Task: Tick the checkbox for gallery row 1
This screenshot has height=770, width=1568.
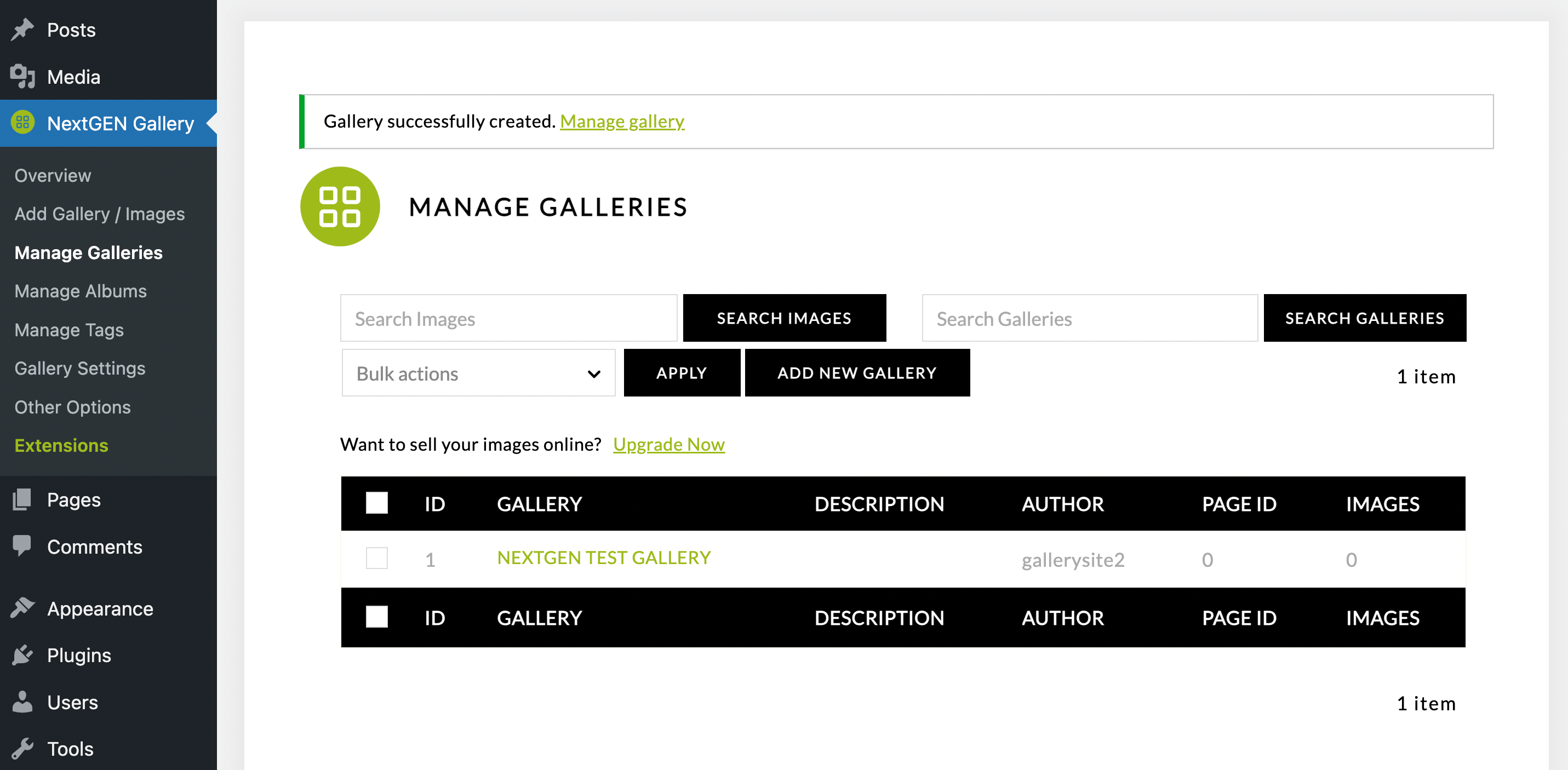Action: pos(376,558)
